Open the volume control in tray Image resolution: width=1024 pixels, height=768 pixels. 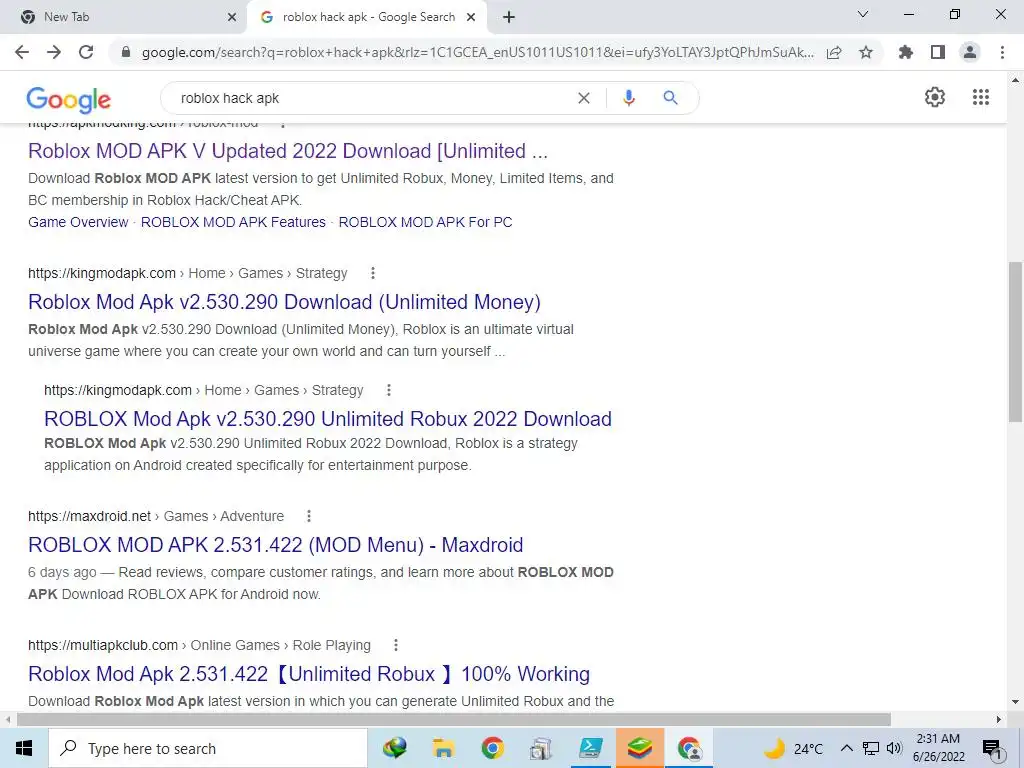click(894, 748)
